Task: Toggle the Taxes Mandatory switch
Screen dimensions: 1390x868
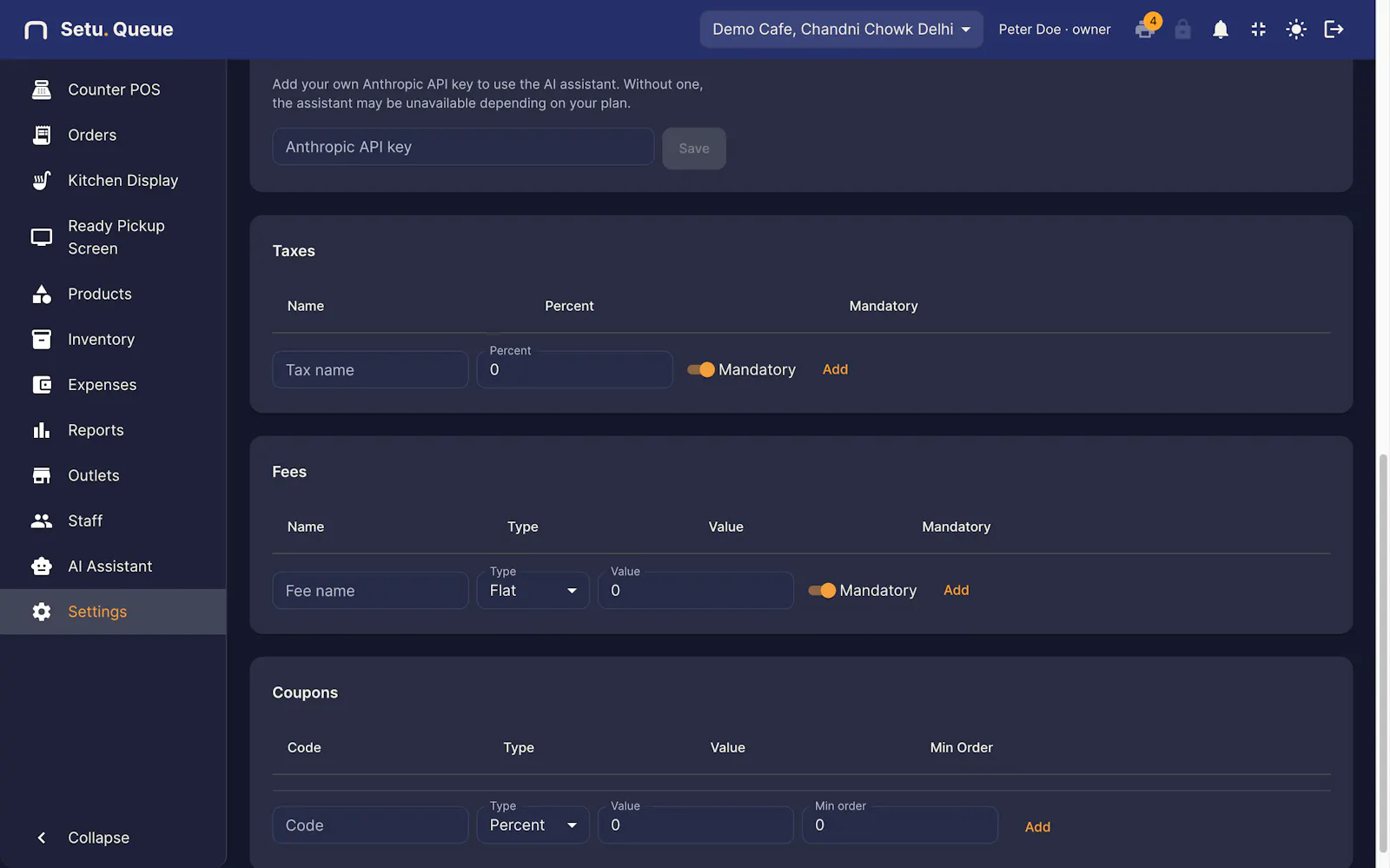Action: (x=701, y=369)
